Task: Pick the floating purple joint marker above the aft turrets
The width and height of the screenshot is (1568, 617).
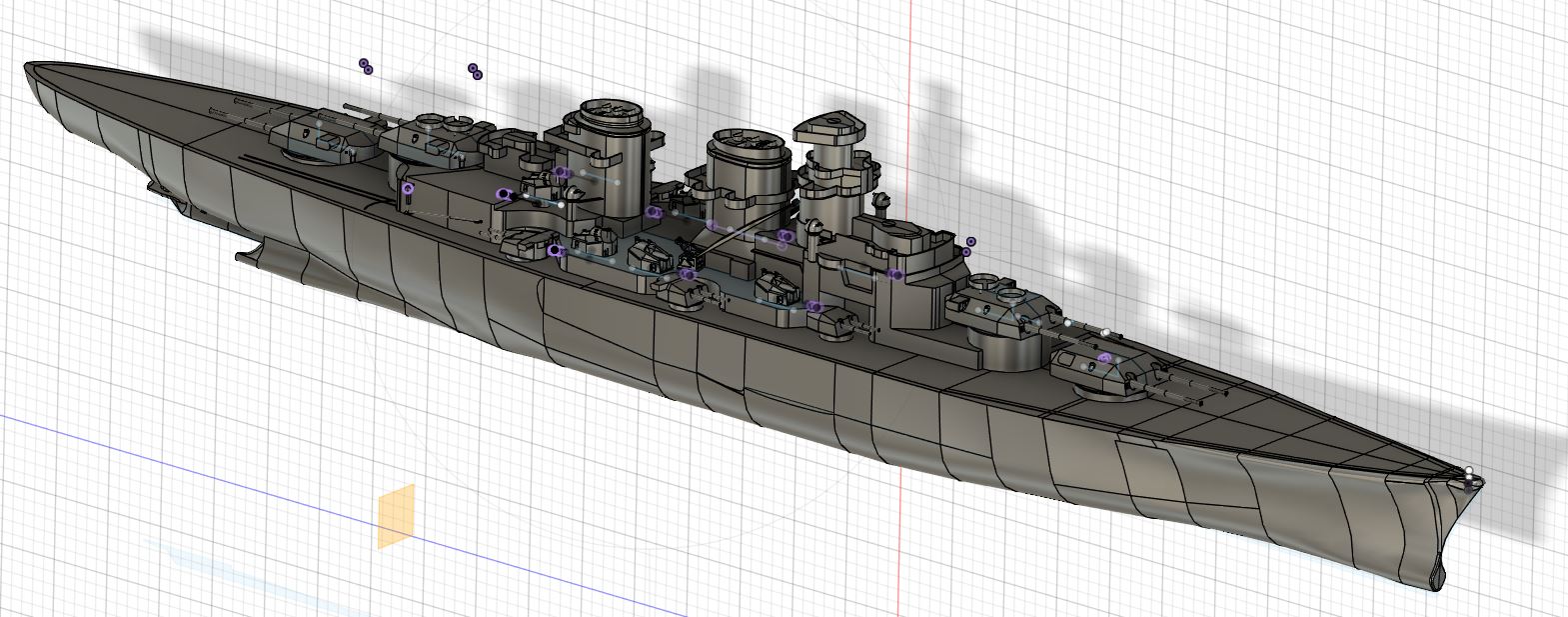Action: click(475, 70)
